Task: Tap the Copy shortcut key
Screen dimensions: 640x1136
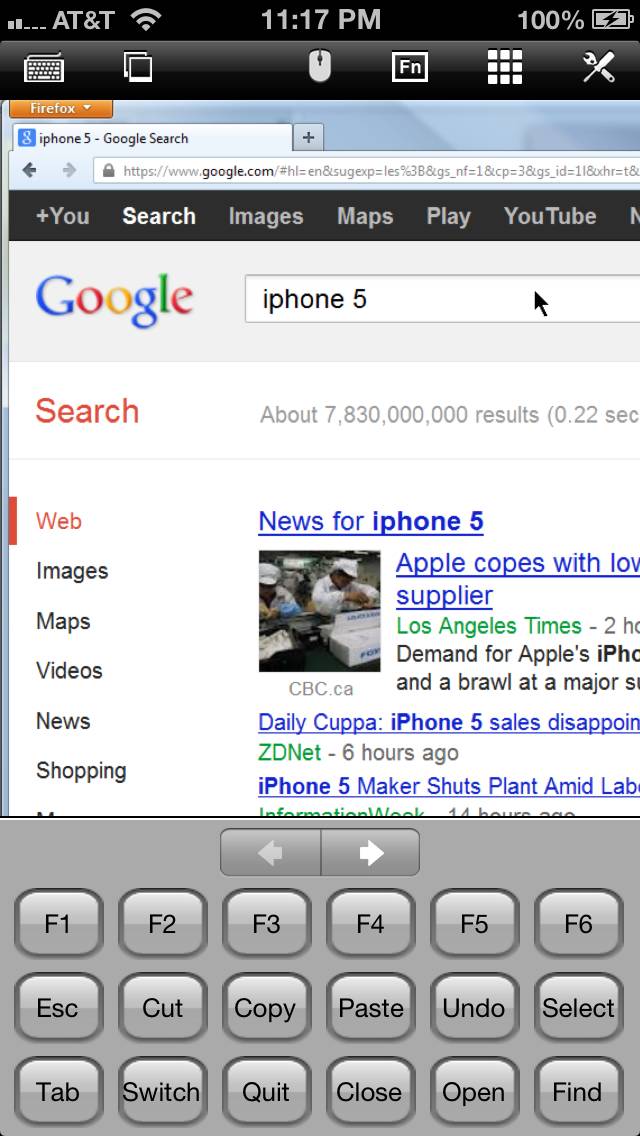Action: [x=265, y=1008]
